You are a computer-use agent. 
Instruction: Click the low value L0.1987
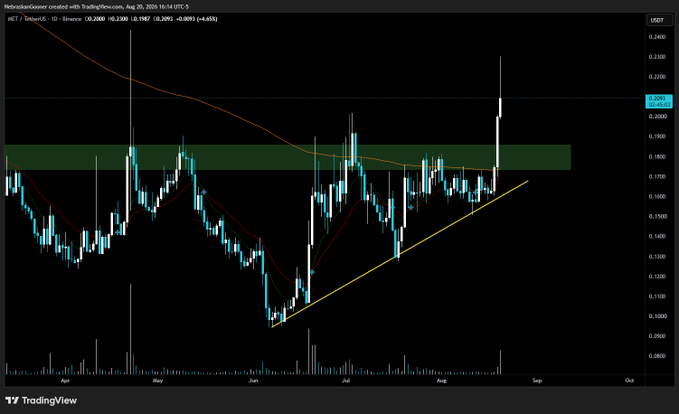click(140, 19)
